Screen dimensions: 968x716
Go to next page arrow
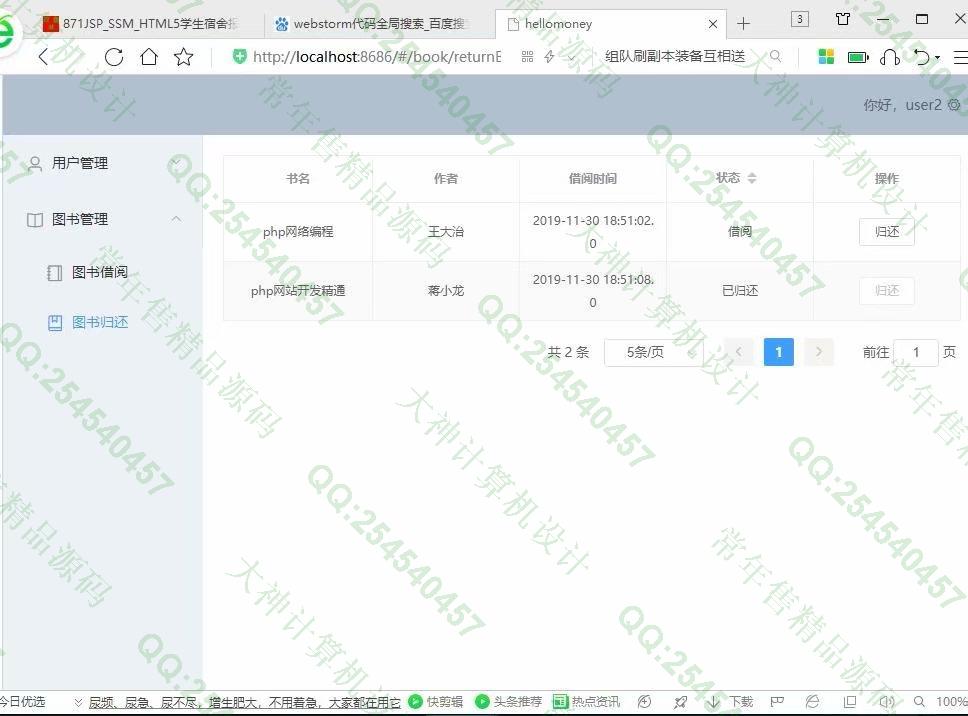pyautogui.click(x=819, y=352)
